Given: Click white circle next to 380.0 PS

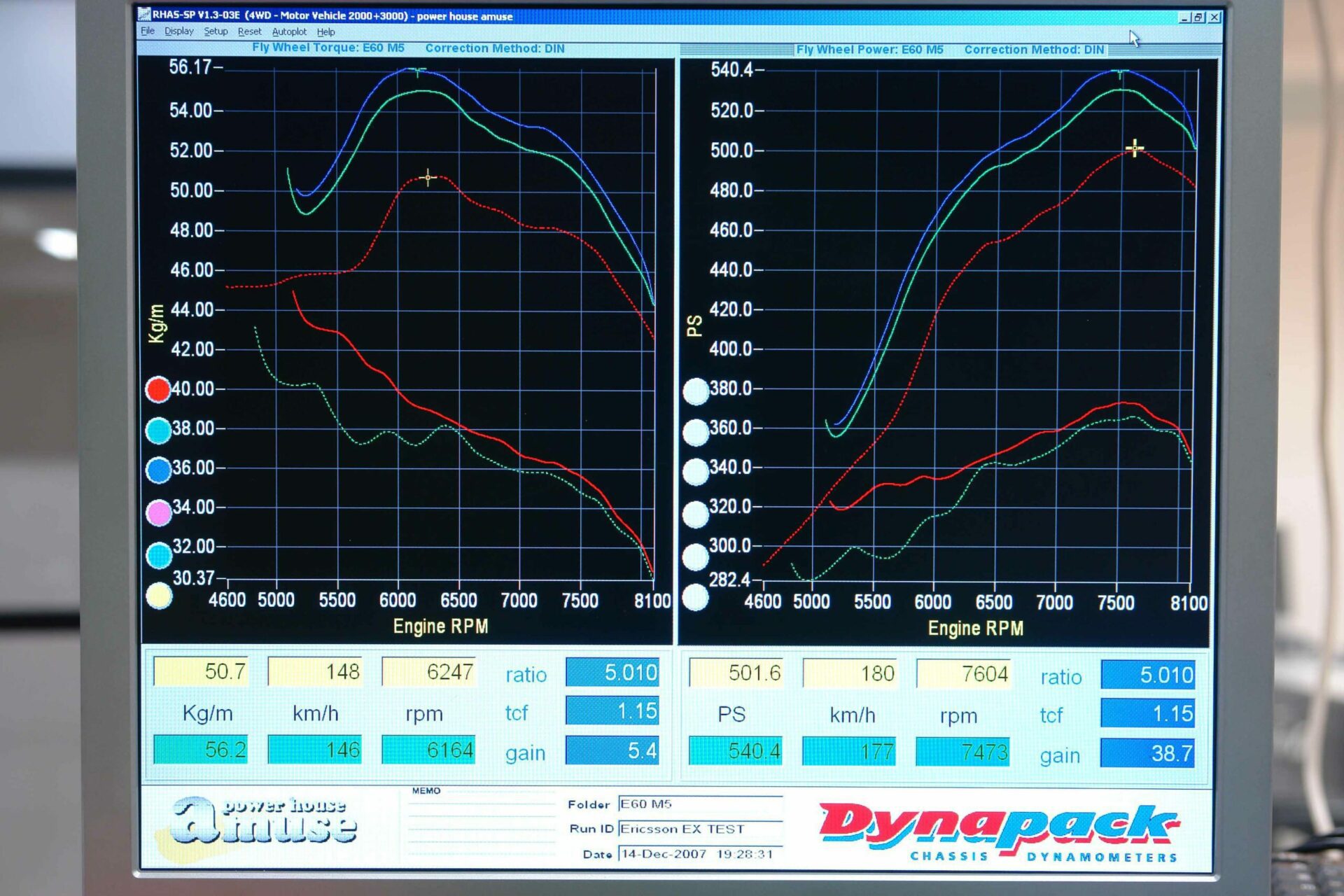Looking at the screenshot, I should pyautogui.click(x=696, y=391).
